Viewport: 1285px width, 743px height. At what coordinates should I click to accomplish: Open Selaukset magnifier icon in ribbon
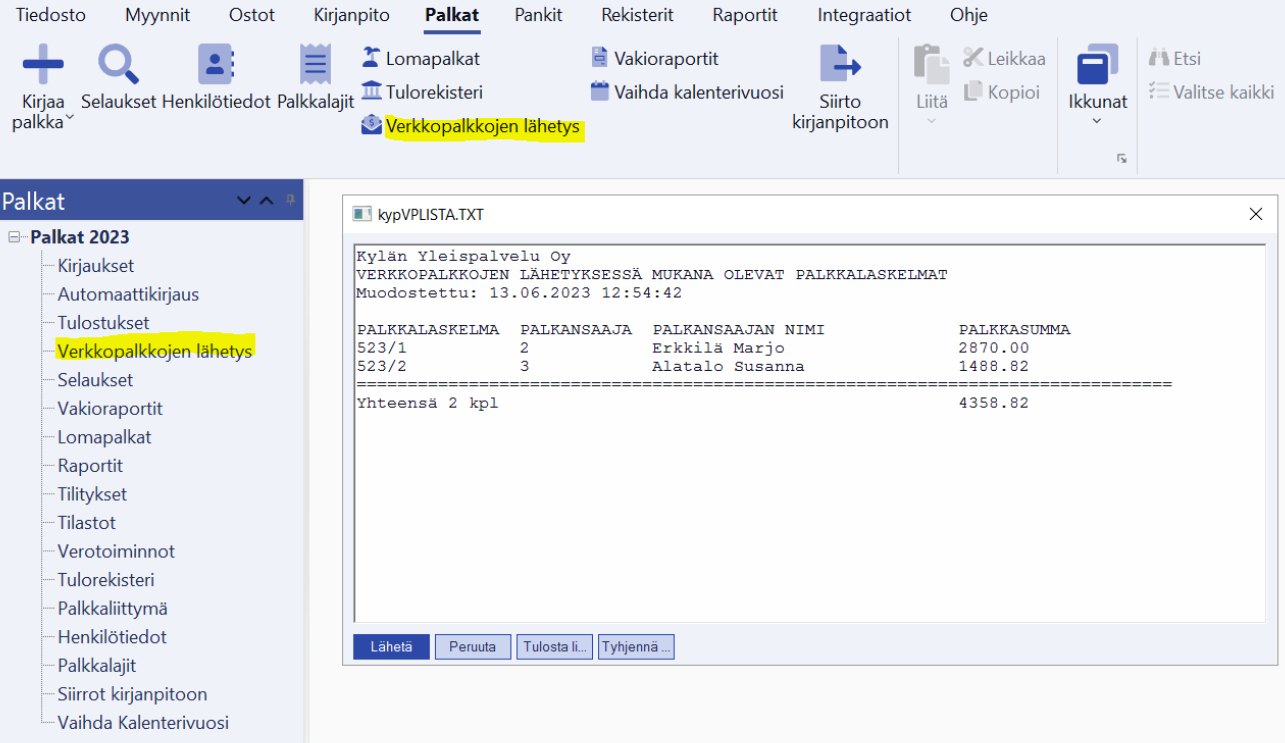coord(118,66)
